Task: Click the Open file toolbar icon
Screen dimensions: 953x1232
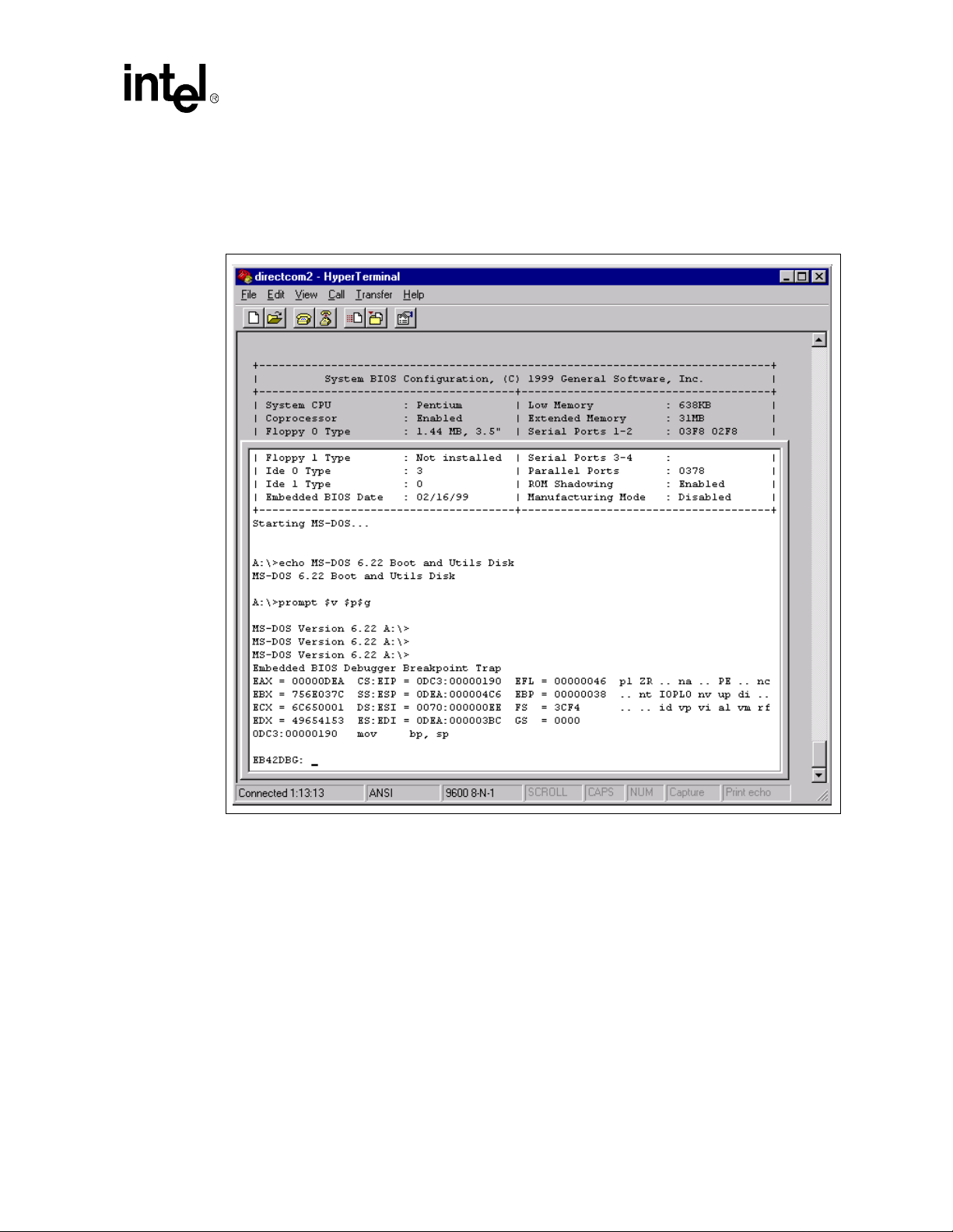Action: click(275, 318)
